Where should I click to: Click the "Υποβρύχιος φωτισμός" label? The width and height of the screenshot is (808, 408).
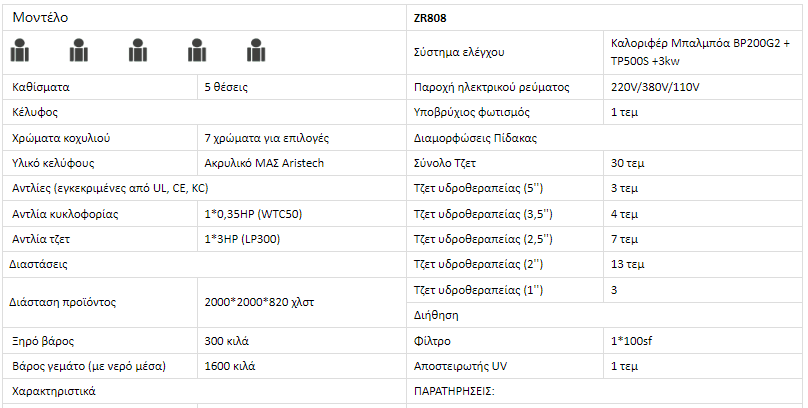471,112
